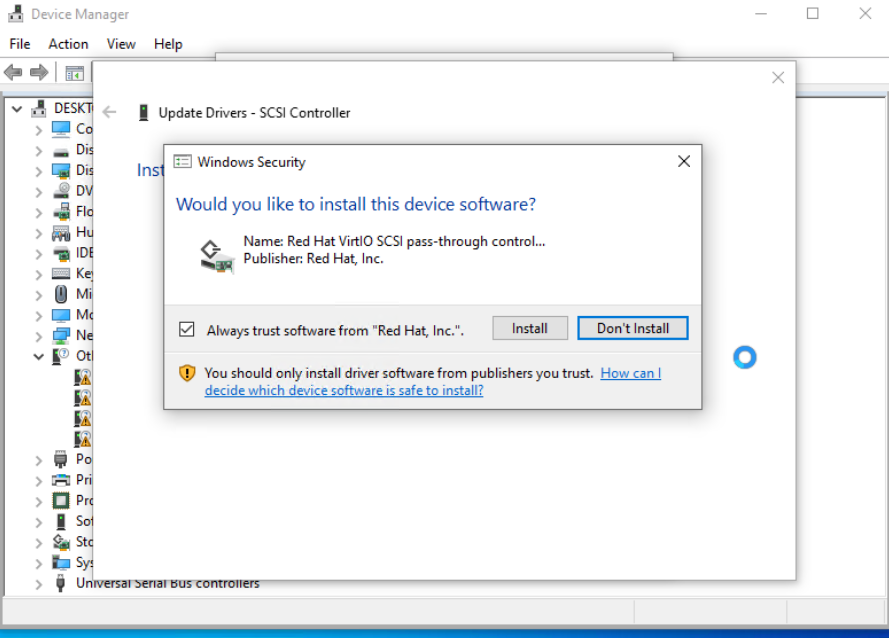Click the Forward arrow toolbar icon
The height and width of the screenshot is (638, 889).
(39, 72)
